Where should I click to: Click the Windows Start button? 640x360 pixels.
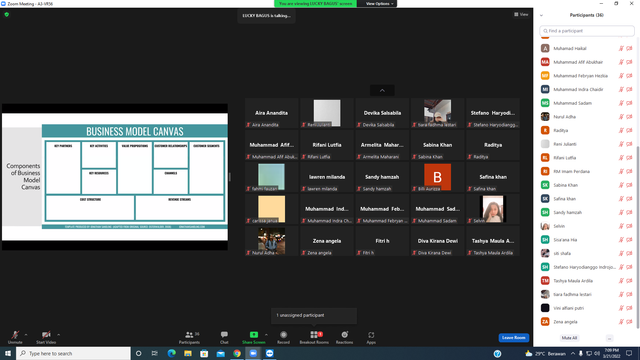pos(8,353)
